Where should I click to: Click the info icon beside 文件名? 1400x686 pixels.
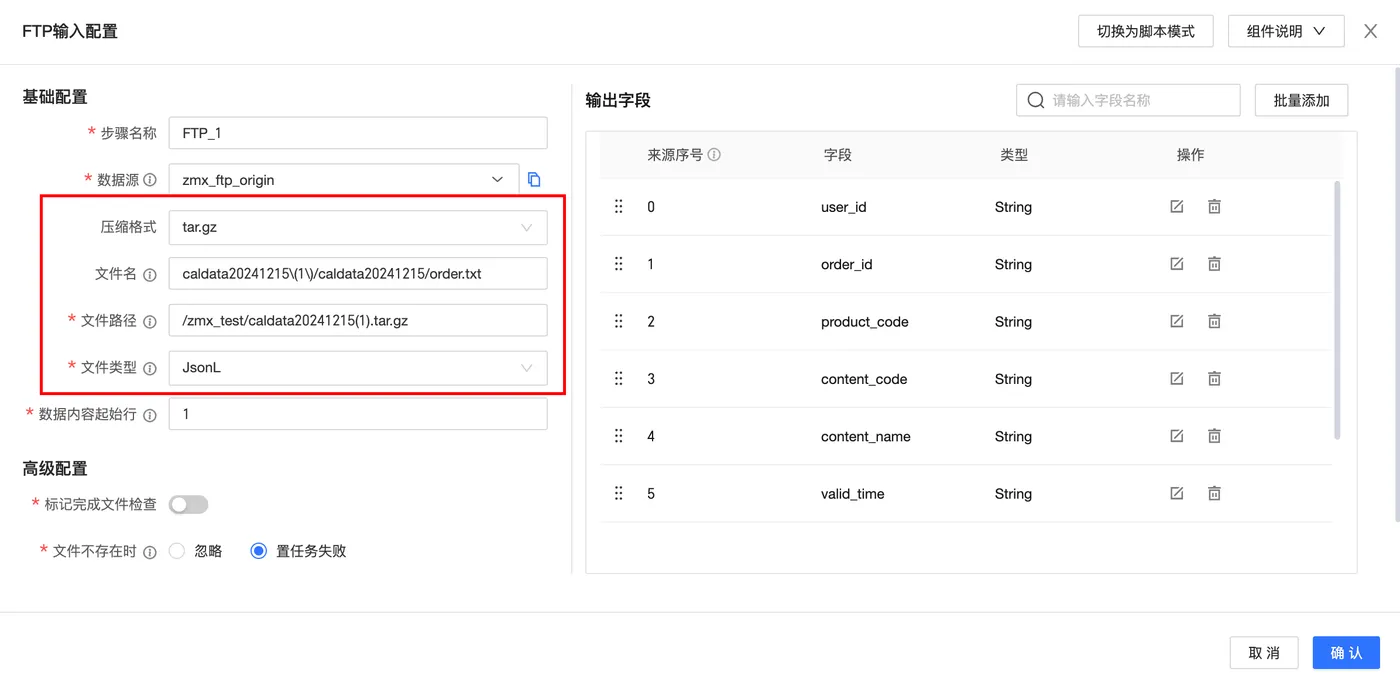(150, 274)
